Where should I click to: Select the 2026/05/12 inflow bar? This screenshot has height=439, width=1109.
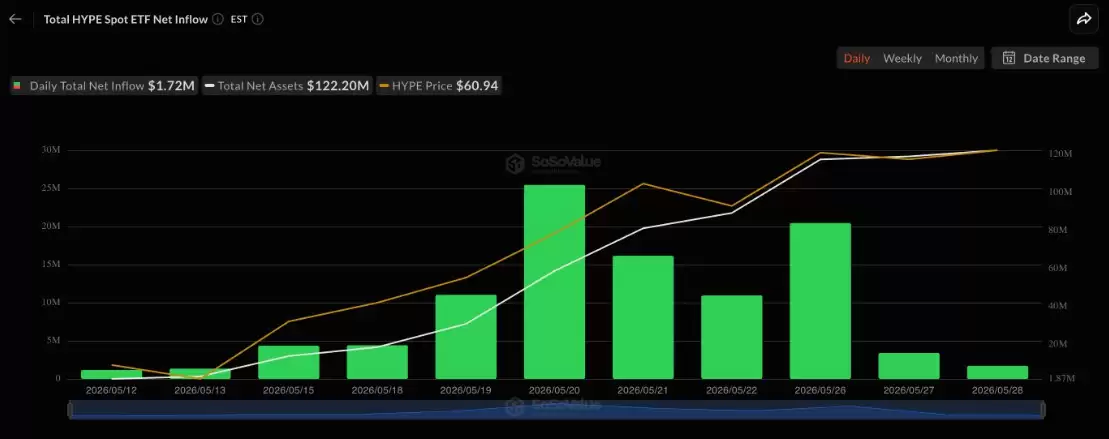point(111,375)
